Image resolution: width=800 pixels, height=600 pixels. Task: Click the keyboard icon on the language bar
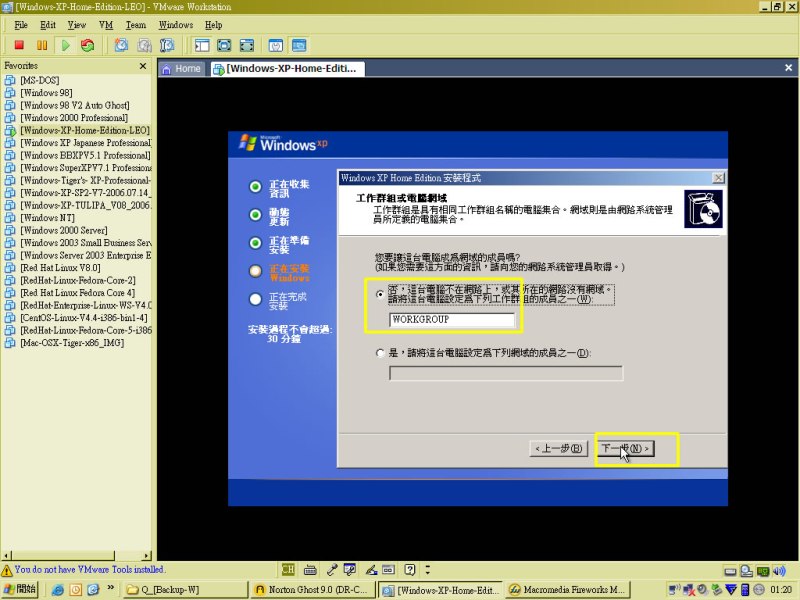[x=310, y=569]
